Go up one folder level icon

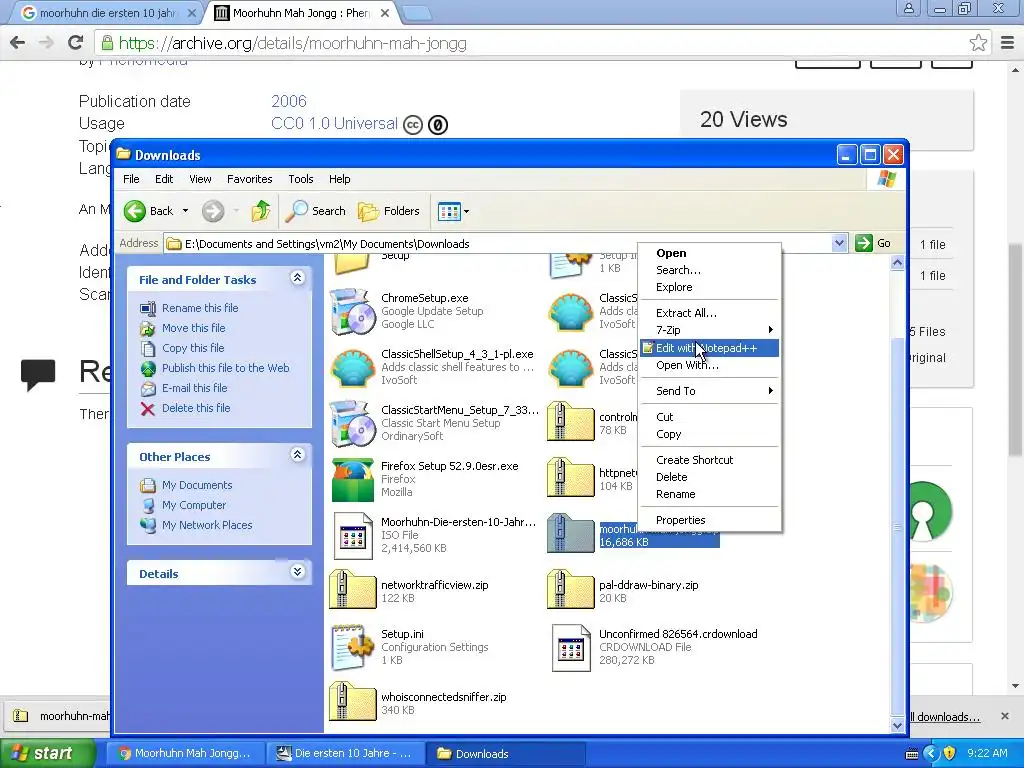261,211
